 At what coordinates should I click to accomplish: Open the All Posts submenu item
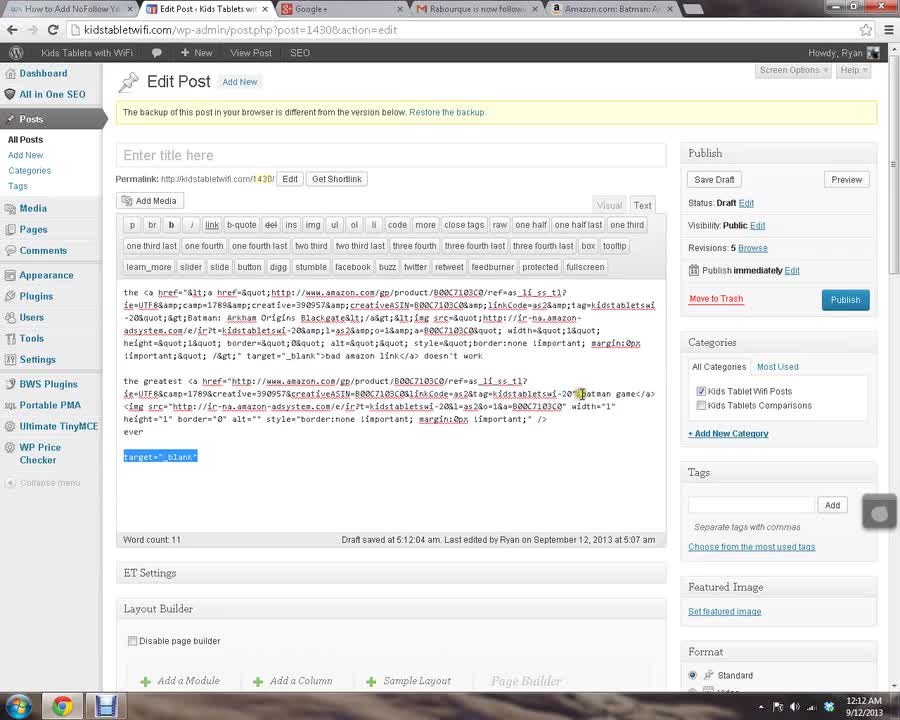pyautogui.click(x=25, y=140)
